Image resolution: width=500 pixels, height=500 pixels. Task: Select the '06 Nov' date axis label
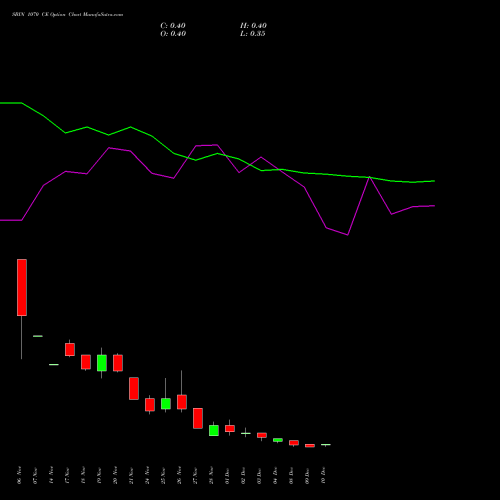point(19,475)
